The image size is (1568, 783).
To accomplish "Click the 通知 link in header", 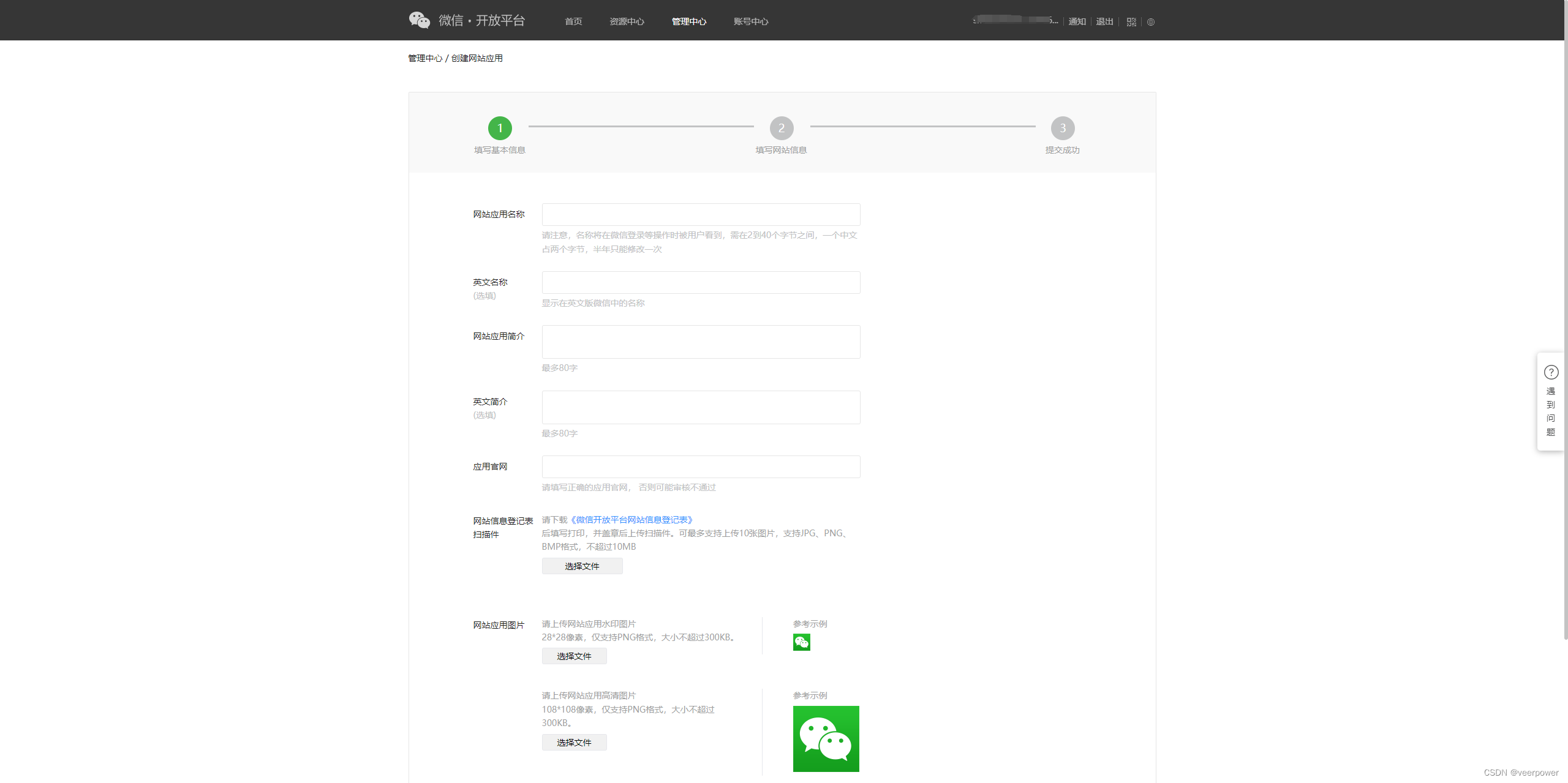I will [1077, 21].
